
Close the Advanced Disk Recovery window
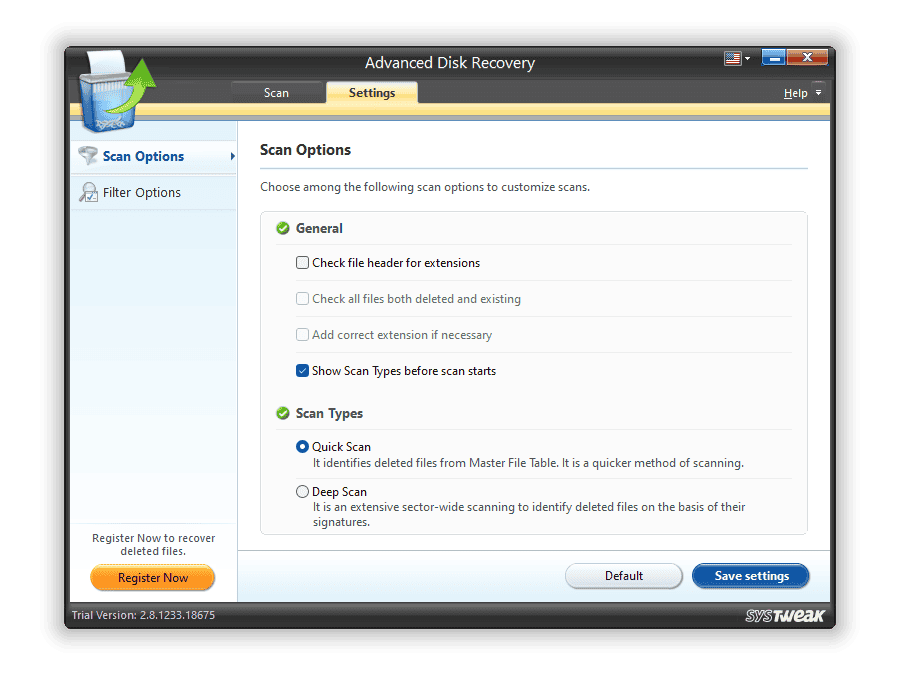(x=807, y=57)
